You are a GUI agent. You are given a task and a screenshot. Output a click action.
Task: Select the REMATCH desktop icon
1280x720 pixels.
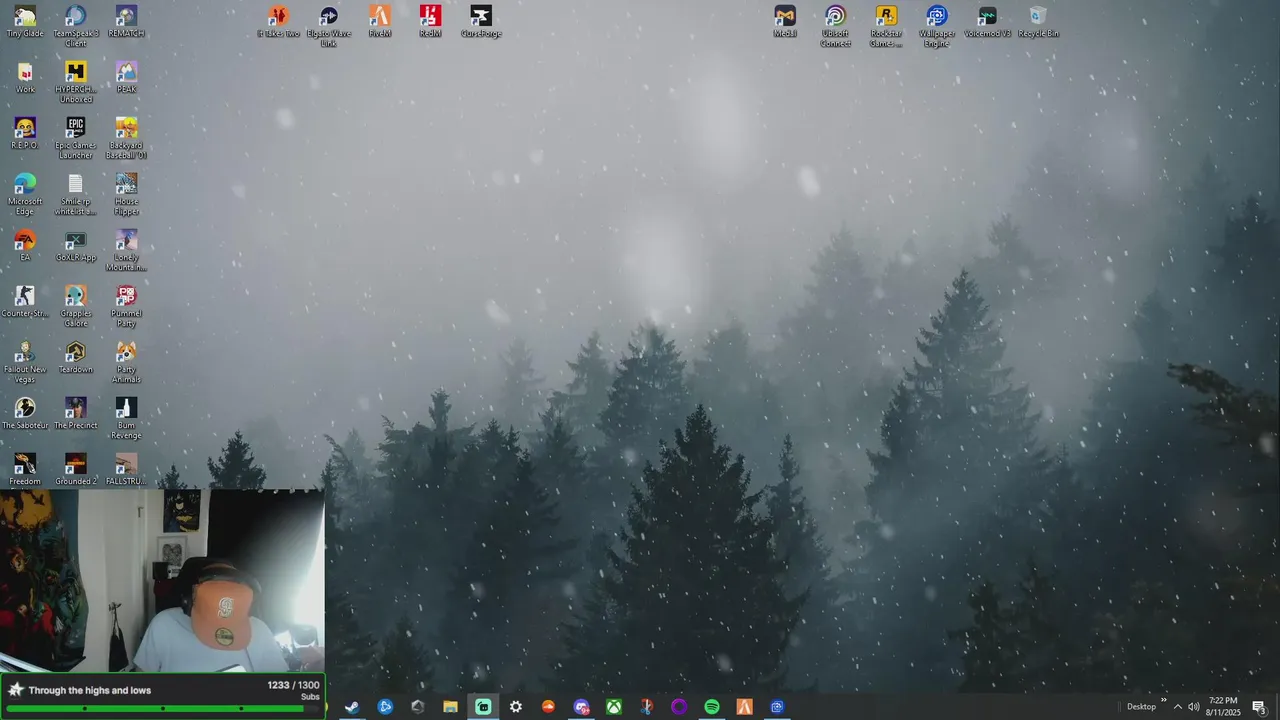pos(126,21)
